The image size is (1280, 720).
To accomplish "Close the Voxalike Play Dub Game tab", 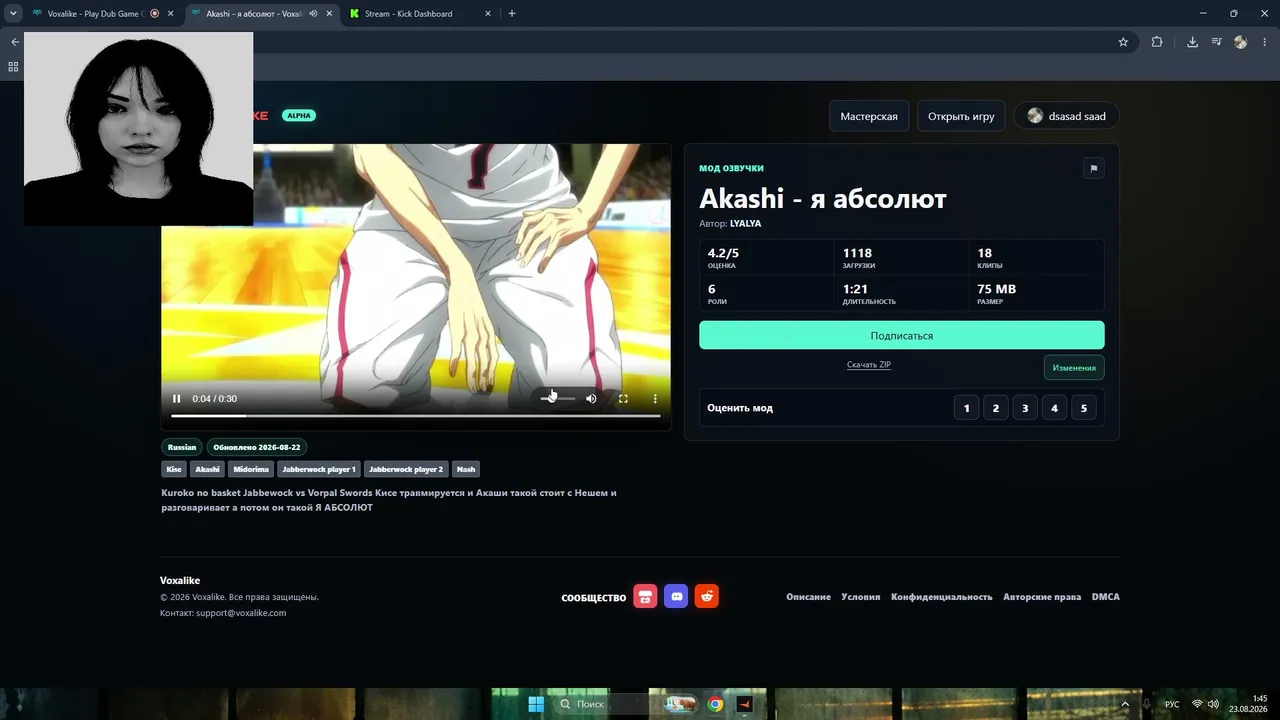I will click(171, 14).
